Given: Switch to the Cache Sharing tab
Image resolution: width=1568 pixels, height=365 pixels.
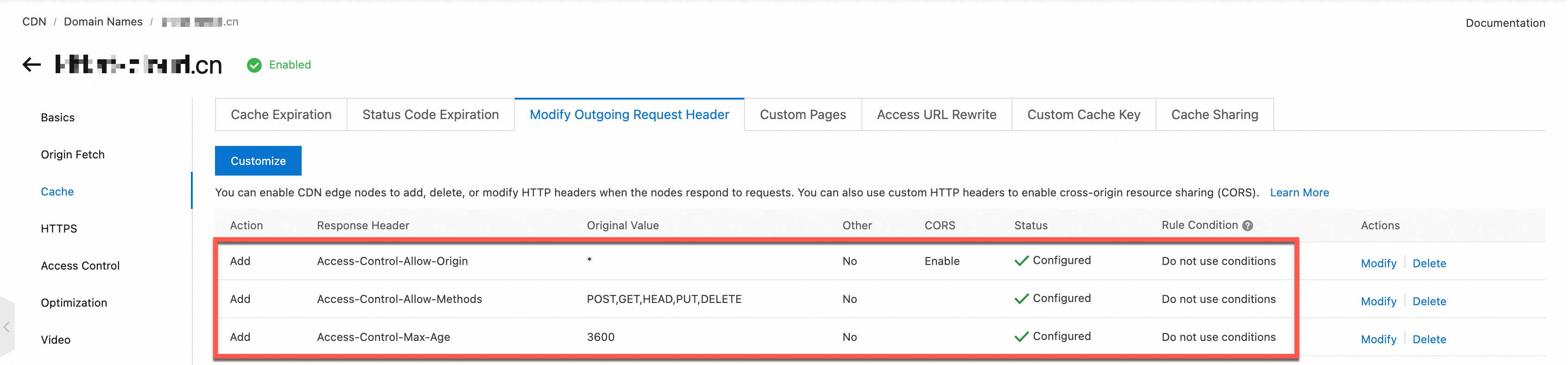Looking at the screenshot, I should coord(1214,114).
